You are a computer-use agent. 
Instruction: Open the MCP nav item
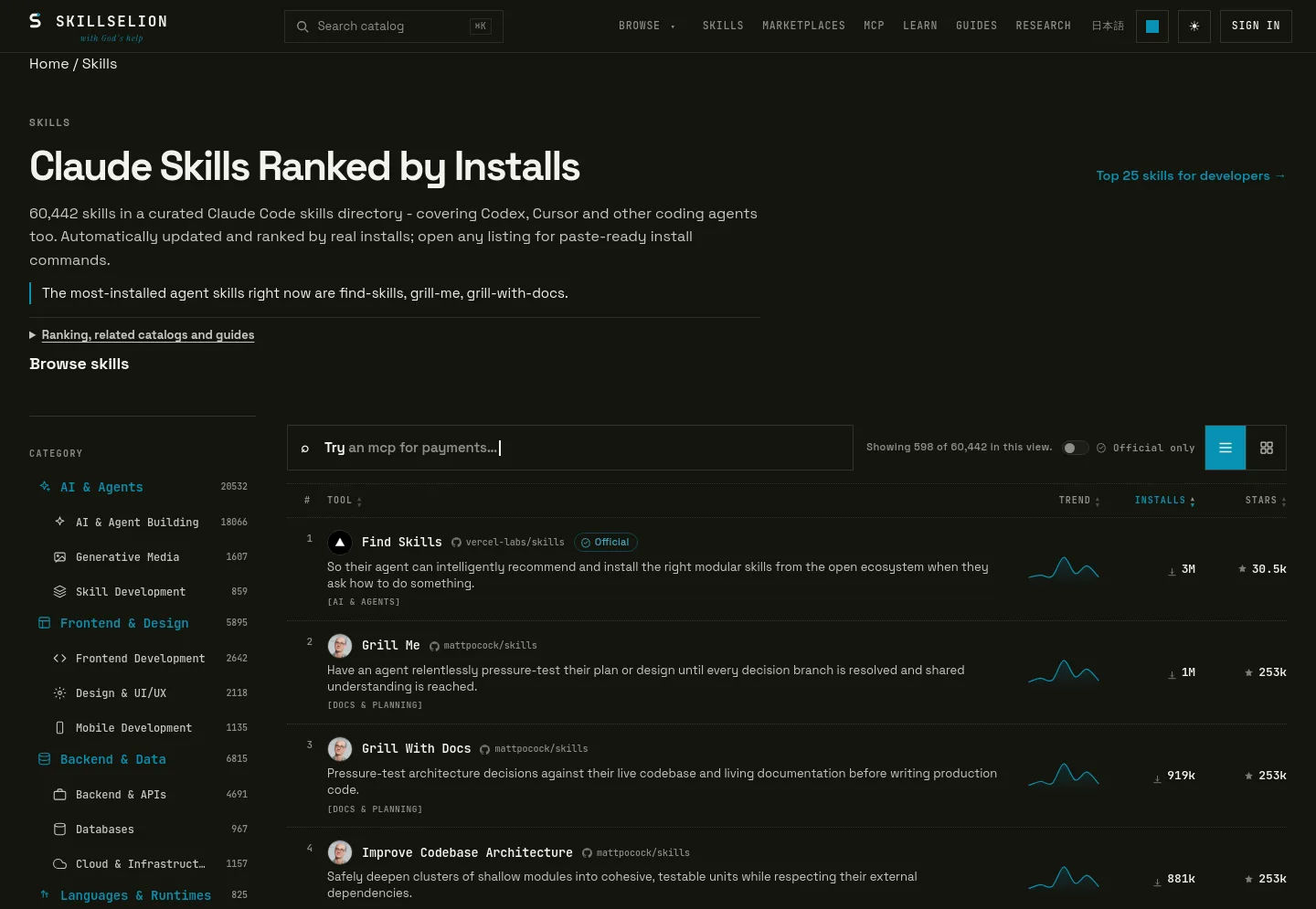point(874,26)
